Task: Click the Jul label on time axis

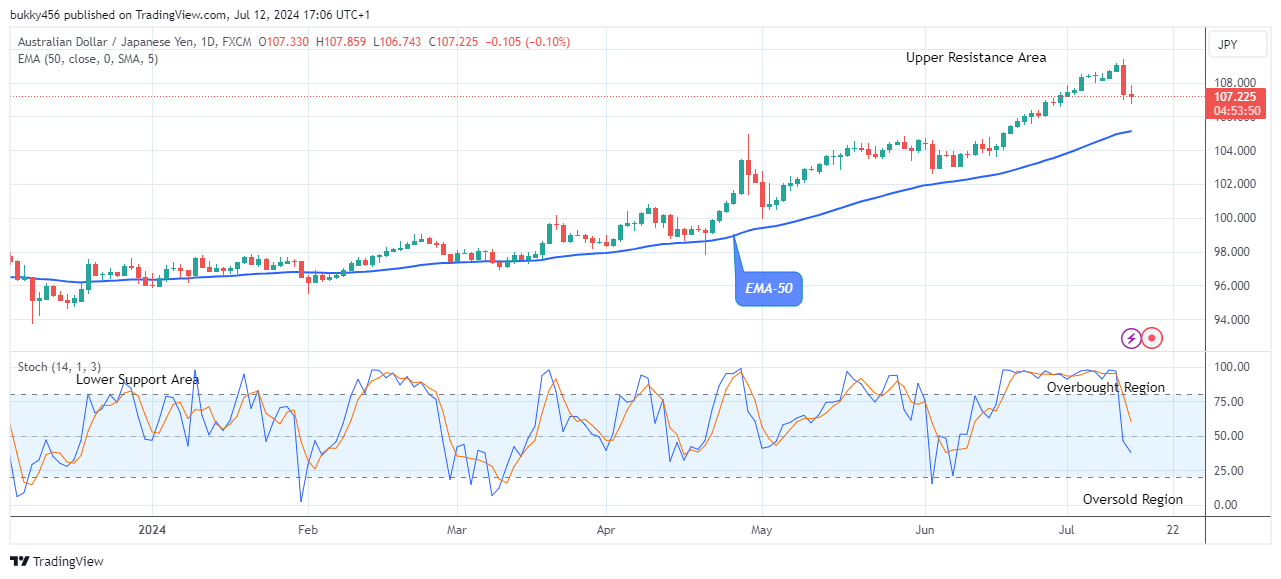Action: 1067,529
